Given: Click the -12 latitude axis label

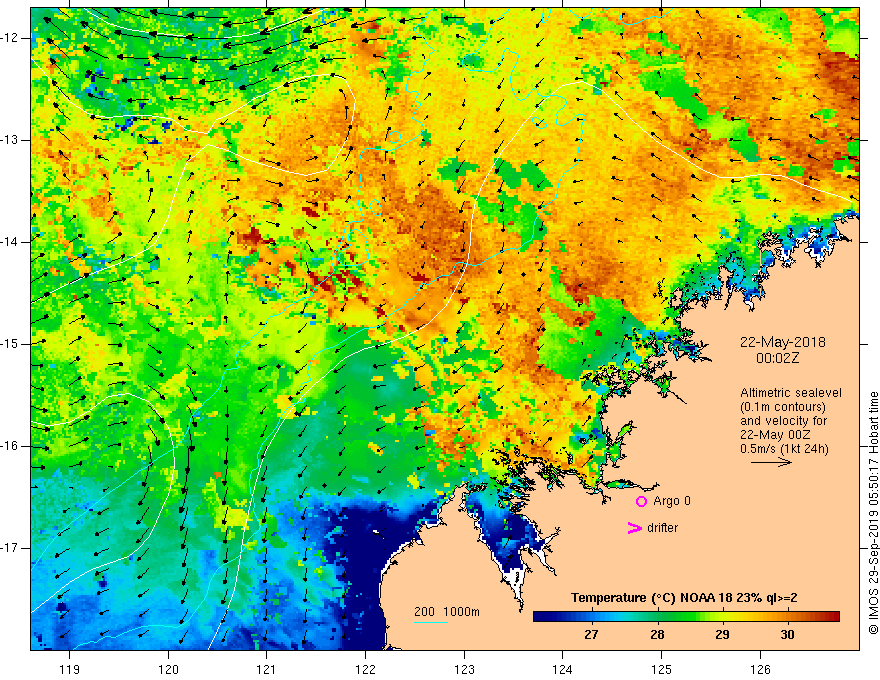Looking at the screenshot, I should click(11, 38).
